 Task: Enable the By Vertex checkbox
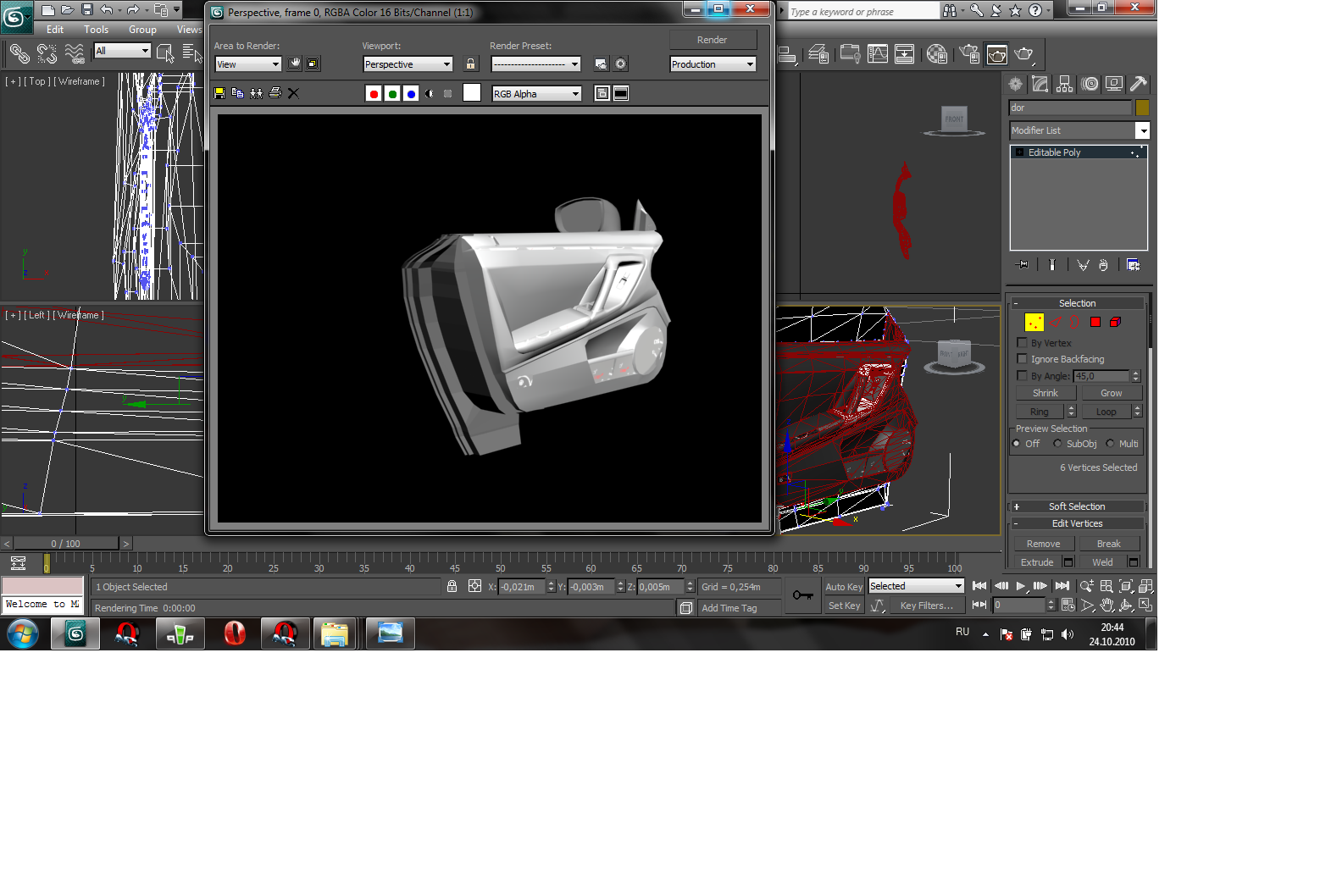[1022, 343]
